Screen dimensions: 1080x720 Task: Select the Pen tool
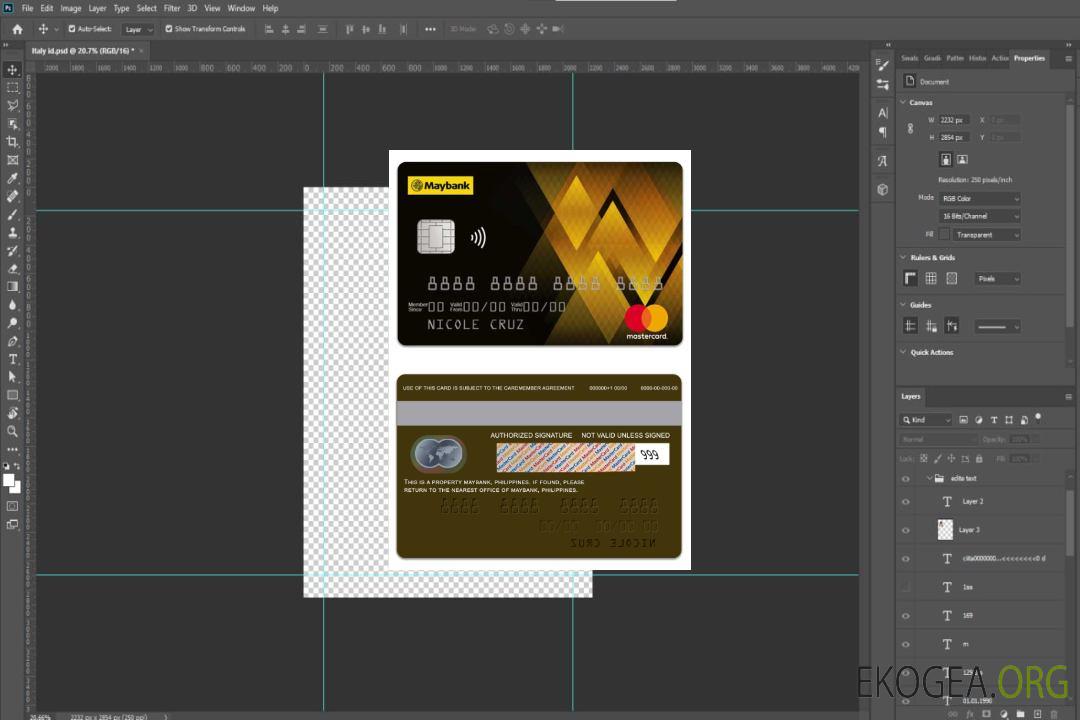(x=12, y=341)
